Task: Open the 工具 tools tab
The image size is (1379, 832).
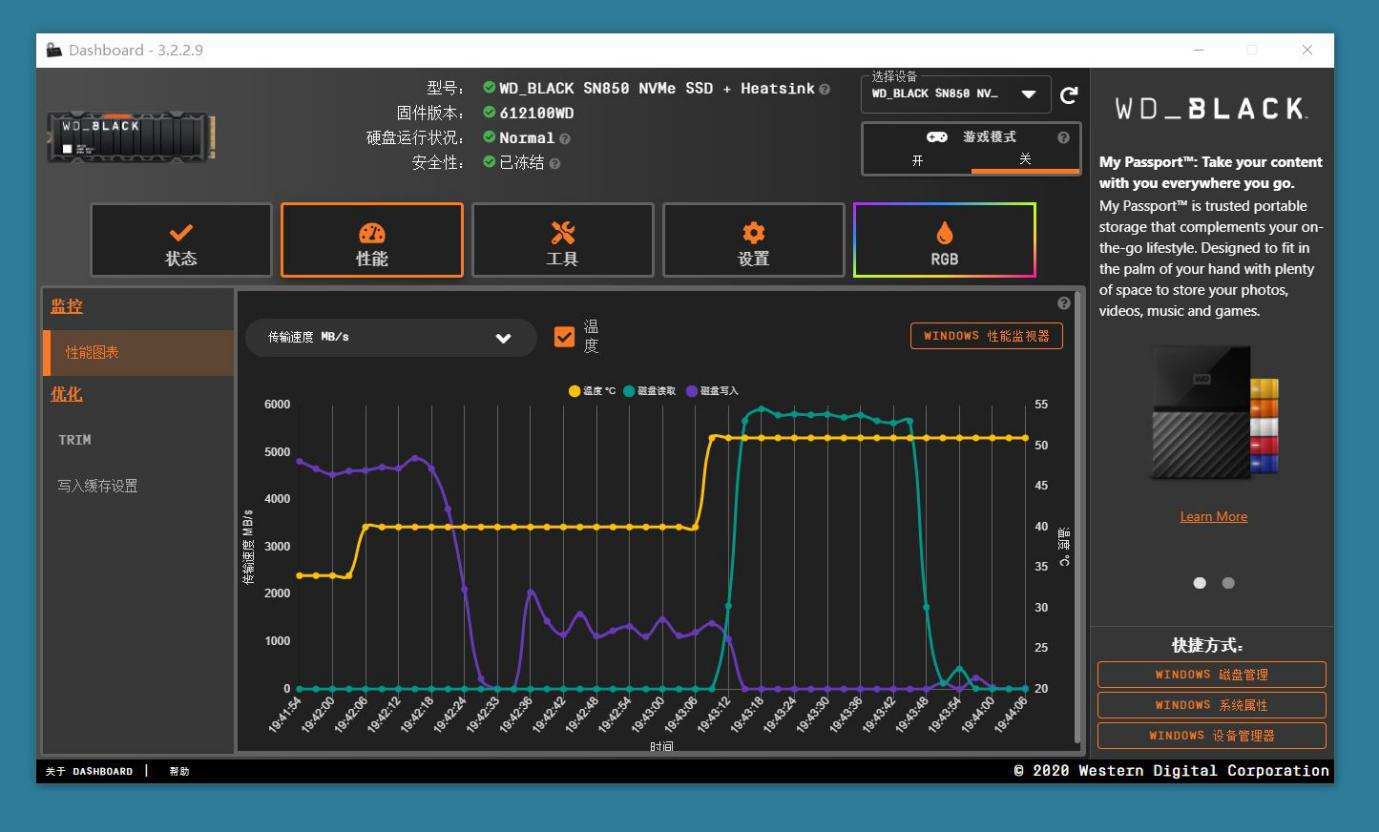Action: 562,241
